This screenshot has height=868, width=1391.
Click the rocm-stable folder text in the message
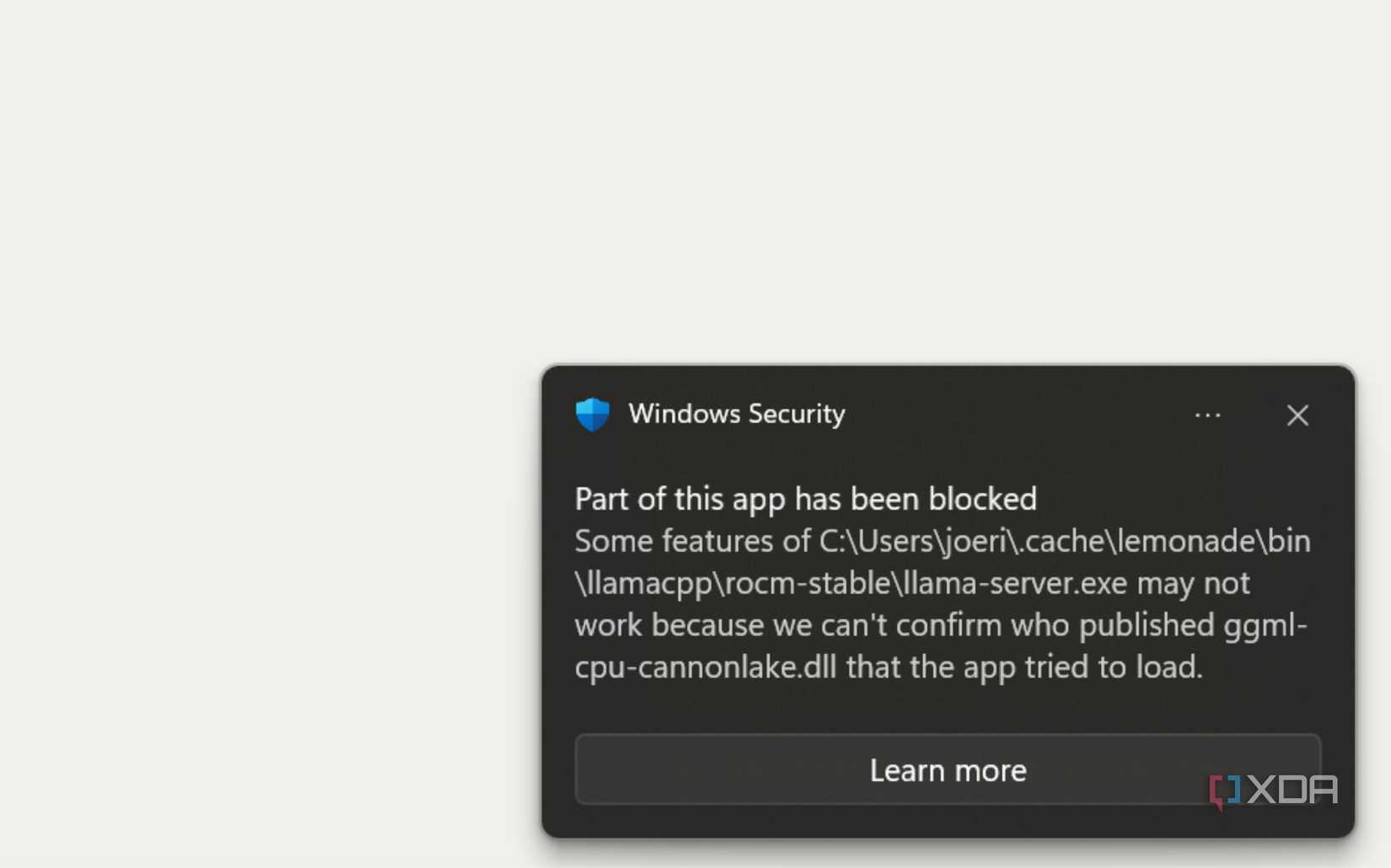point(803,582)
